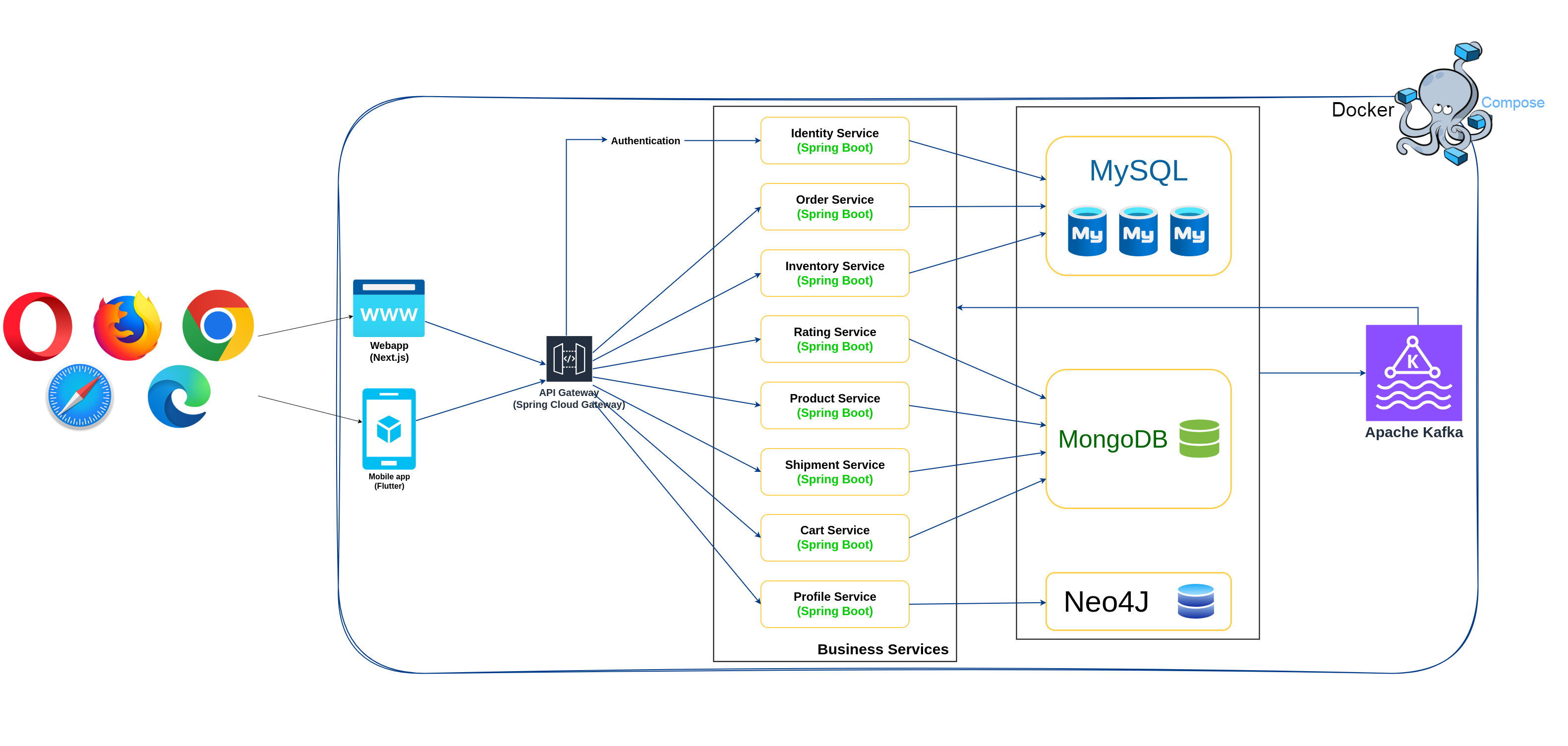The width and height of the screenshot is (1568, 746).
Task: Select the Order Service box
Action: click(x=834, y=207)
